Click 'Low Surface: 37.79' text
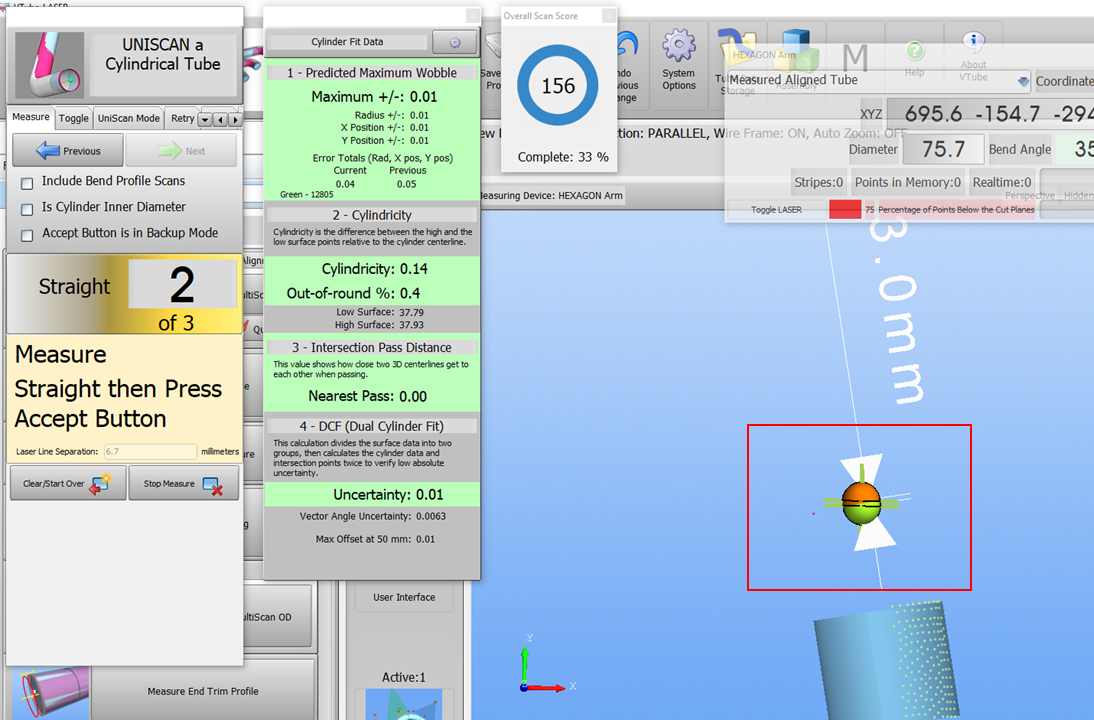1094x720 pixels. tap(380, 313)
